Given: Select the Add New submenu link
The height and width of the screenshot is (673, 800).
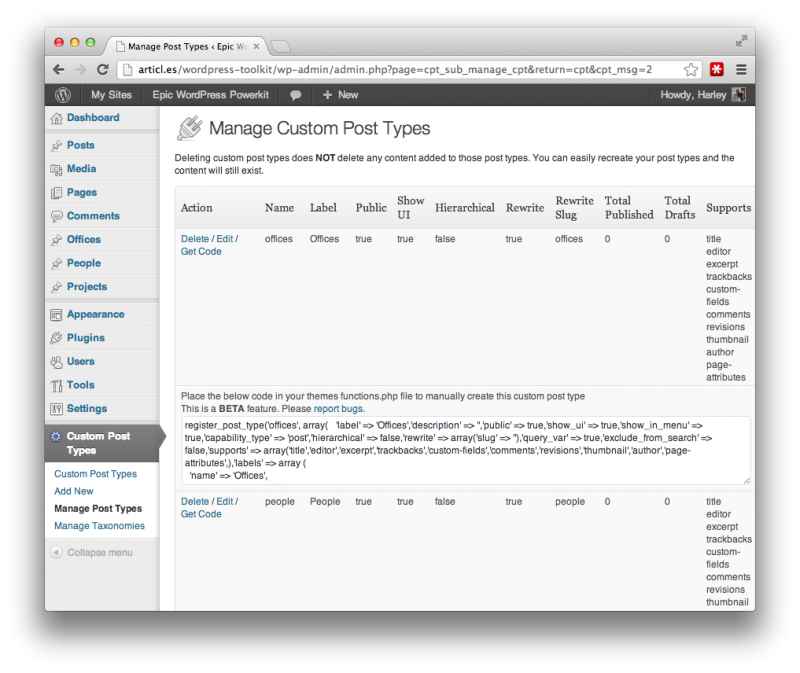Looking at the screenshot, I should click(x=74, y=491).
